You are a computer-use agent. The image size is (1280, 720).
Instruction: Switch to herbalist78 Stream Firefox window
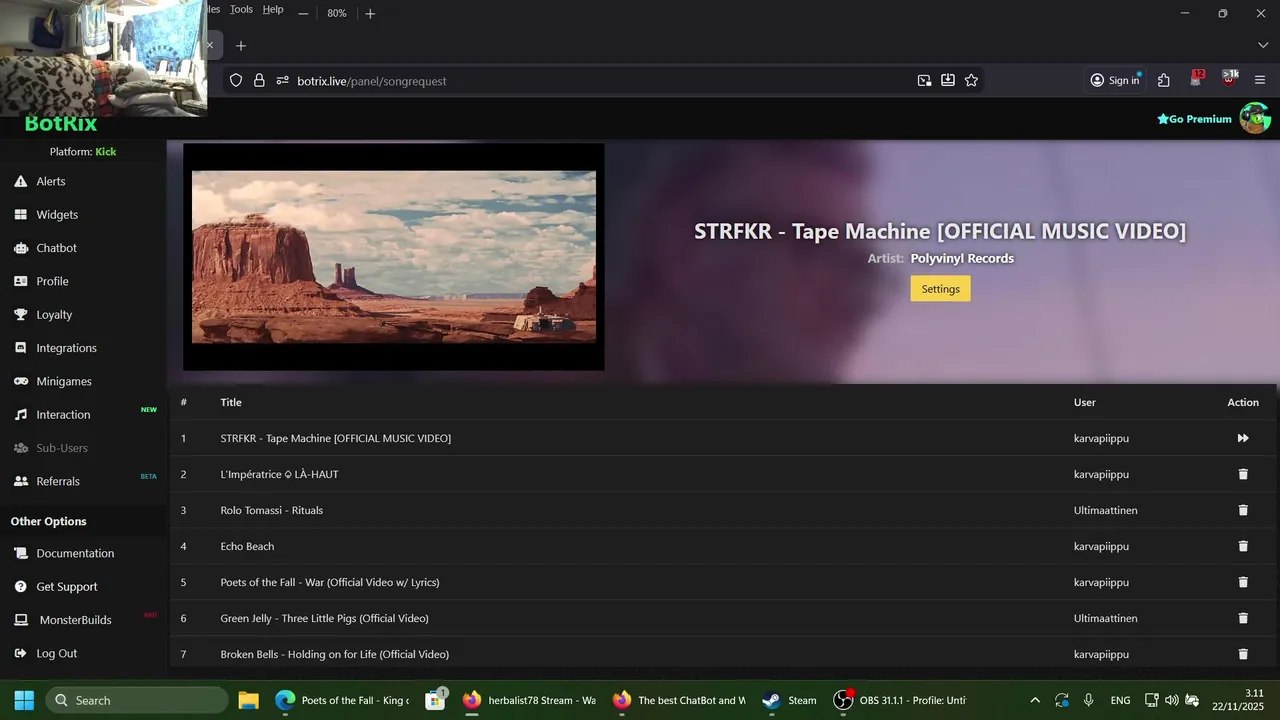tap(529, 700)
